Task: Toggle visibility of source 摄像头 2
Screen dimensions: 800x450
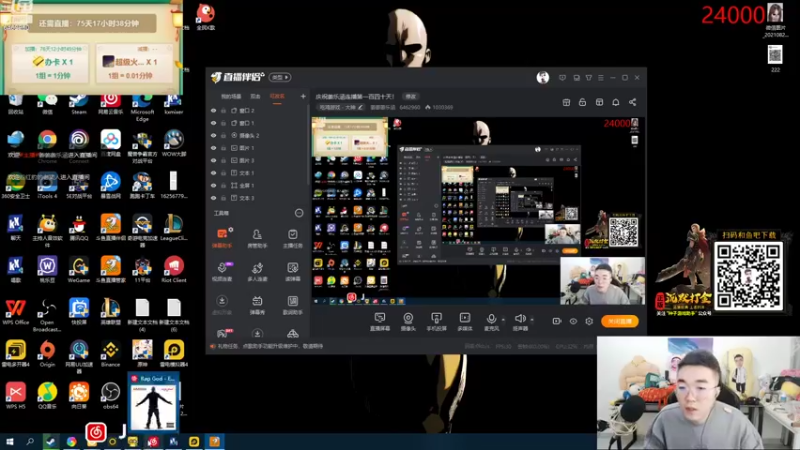Action: click(213, 136)
